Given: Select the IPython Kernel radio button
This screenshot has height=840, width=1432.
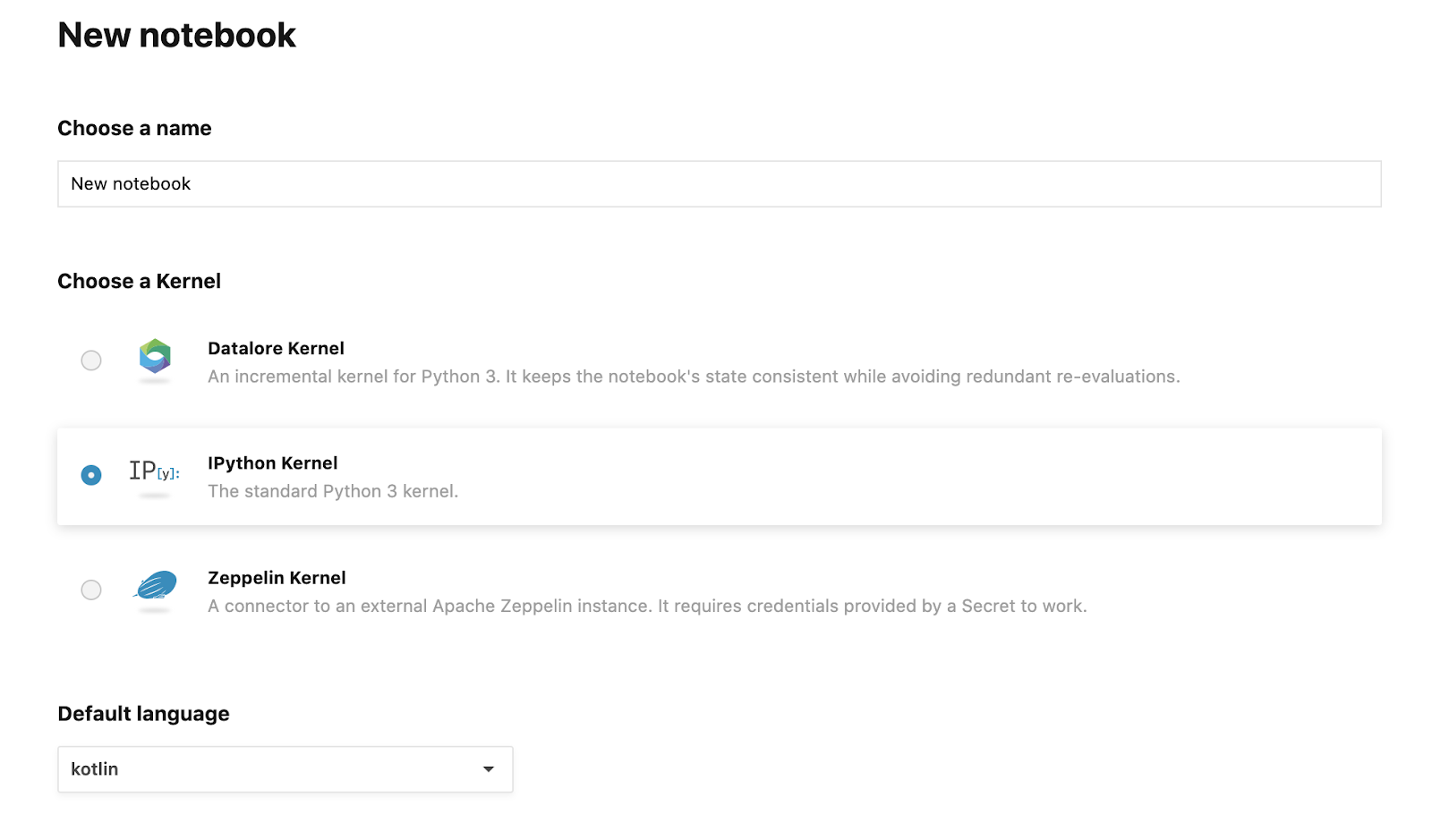Looking at the screenshot, I should pos(91,475).
